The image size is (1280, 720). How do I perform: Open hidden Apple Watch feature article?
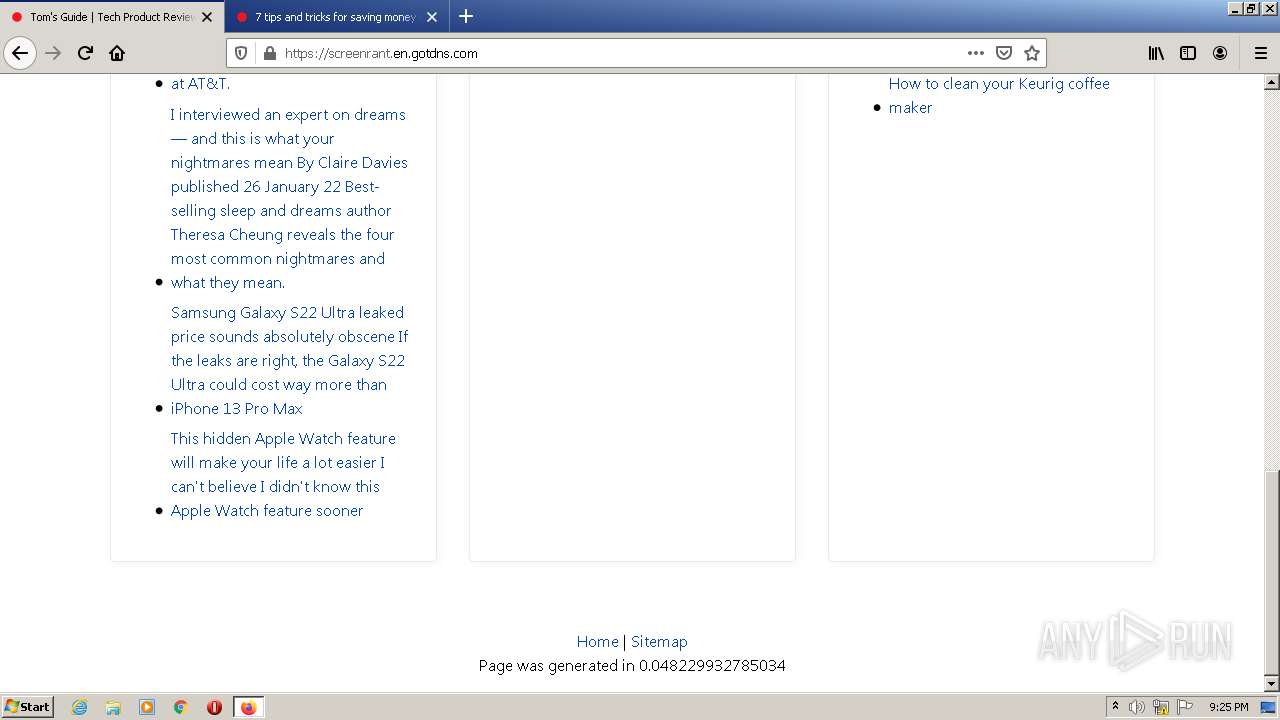(283, 474)
